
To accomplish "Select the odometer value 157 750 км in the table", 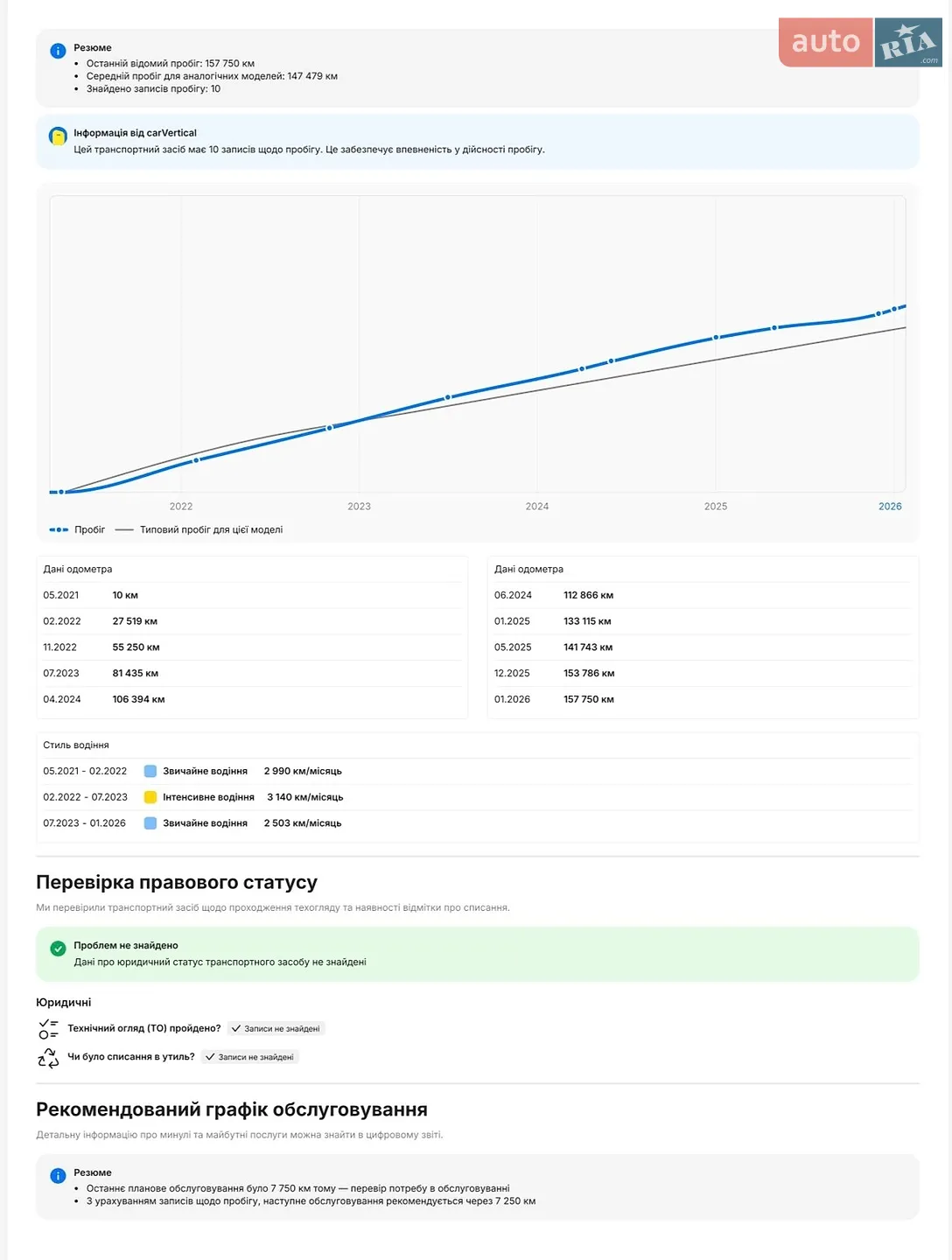I will tap(589, 700).
